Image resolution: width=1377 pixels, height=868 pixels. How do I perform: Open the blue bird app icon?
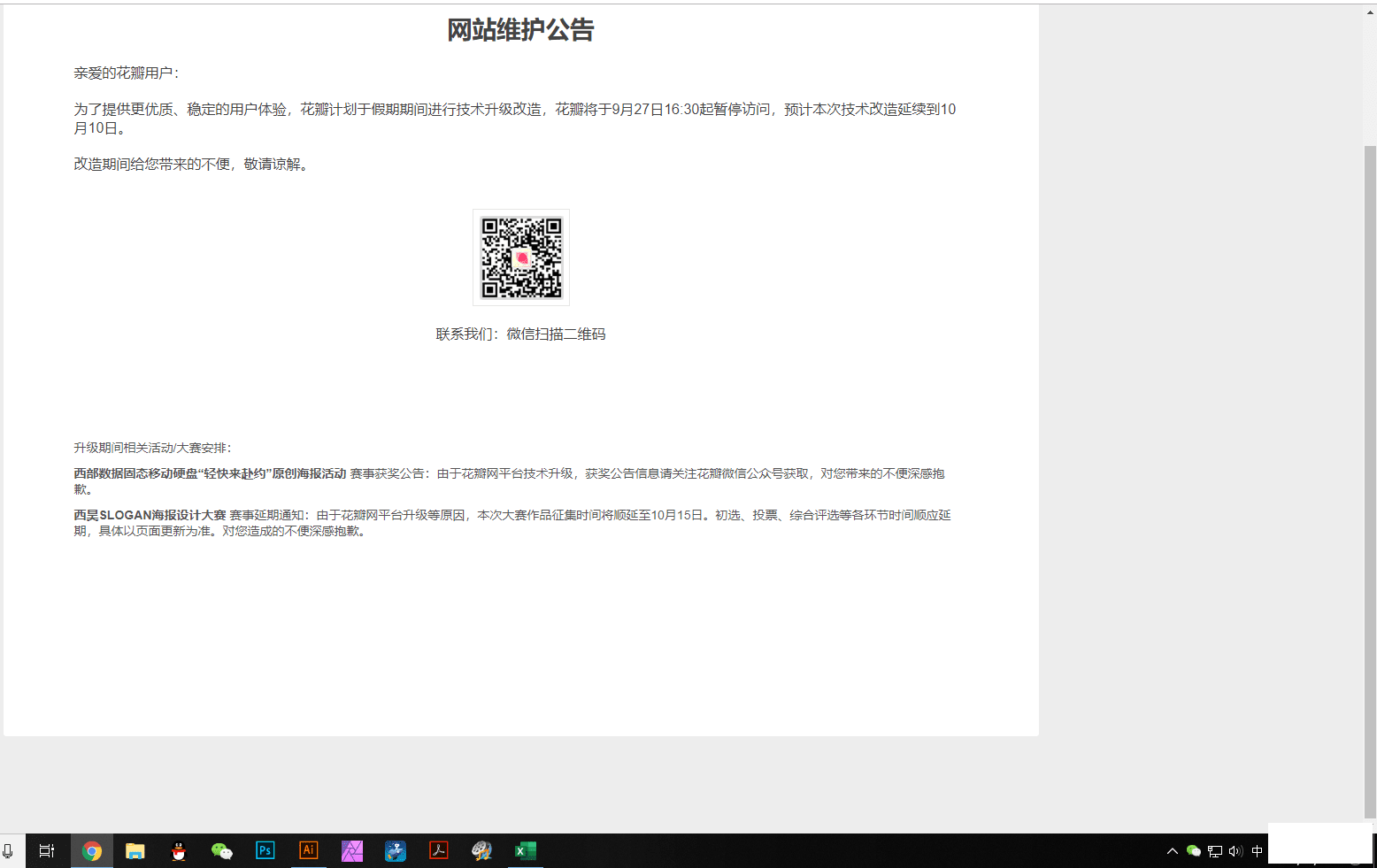(x=396, y=851)
